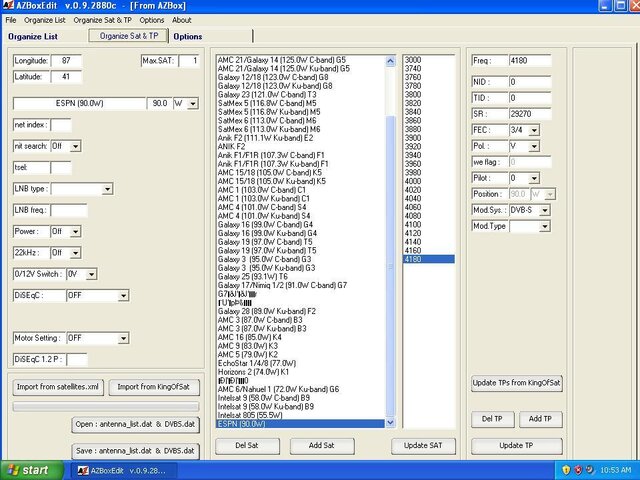Click the satellite list scrollbar thumb

point(390,266)
